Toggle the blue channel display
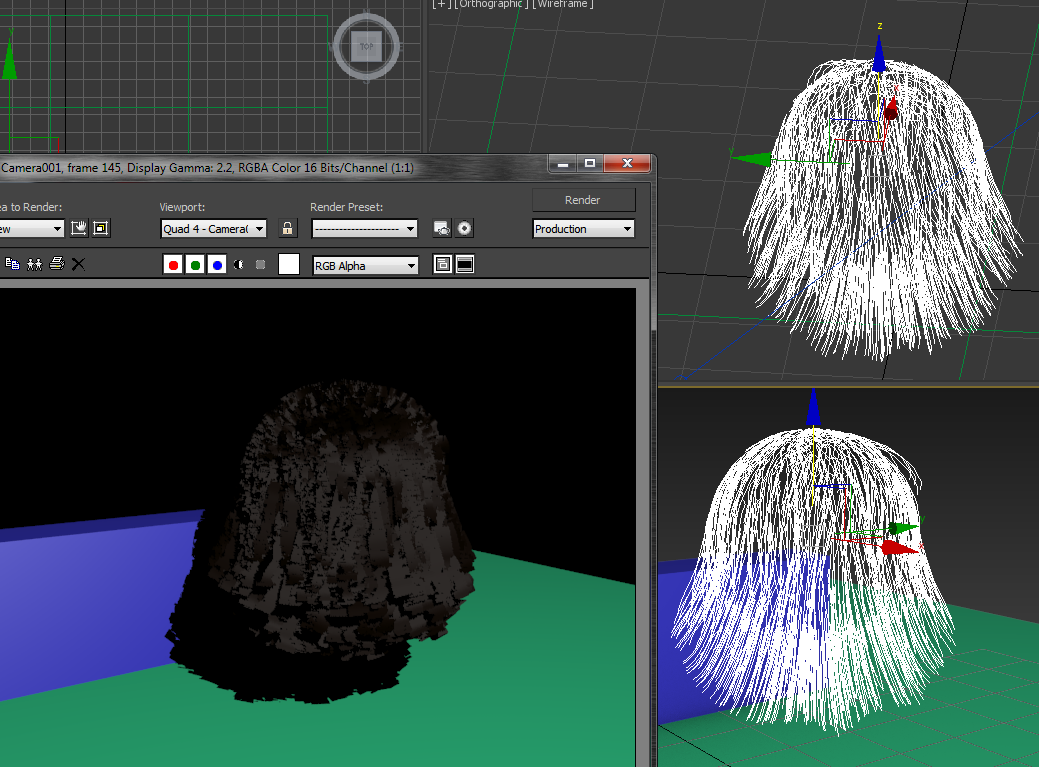Viewport: 1039px width, 767px height. click(x=217, y=265)
